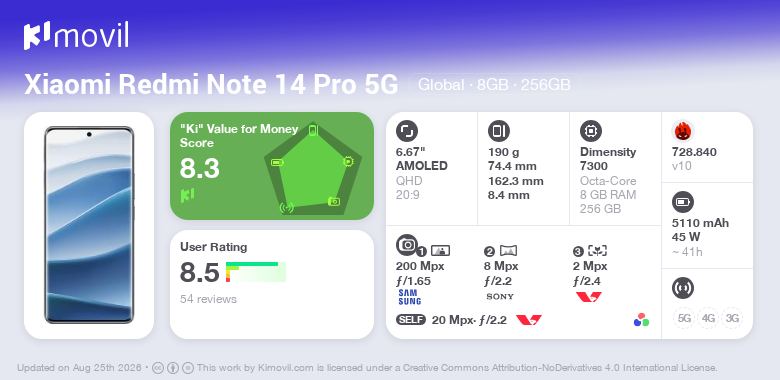Open the 54 reviews link
Screen dimensions: 780x380
click(x=208, y=299)
